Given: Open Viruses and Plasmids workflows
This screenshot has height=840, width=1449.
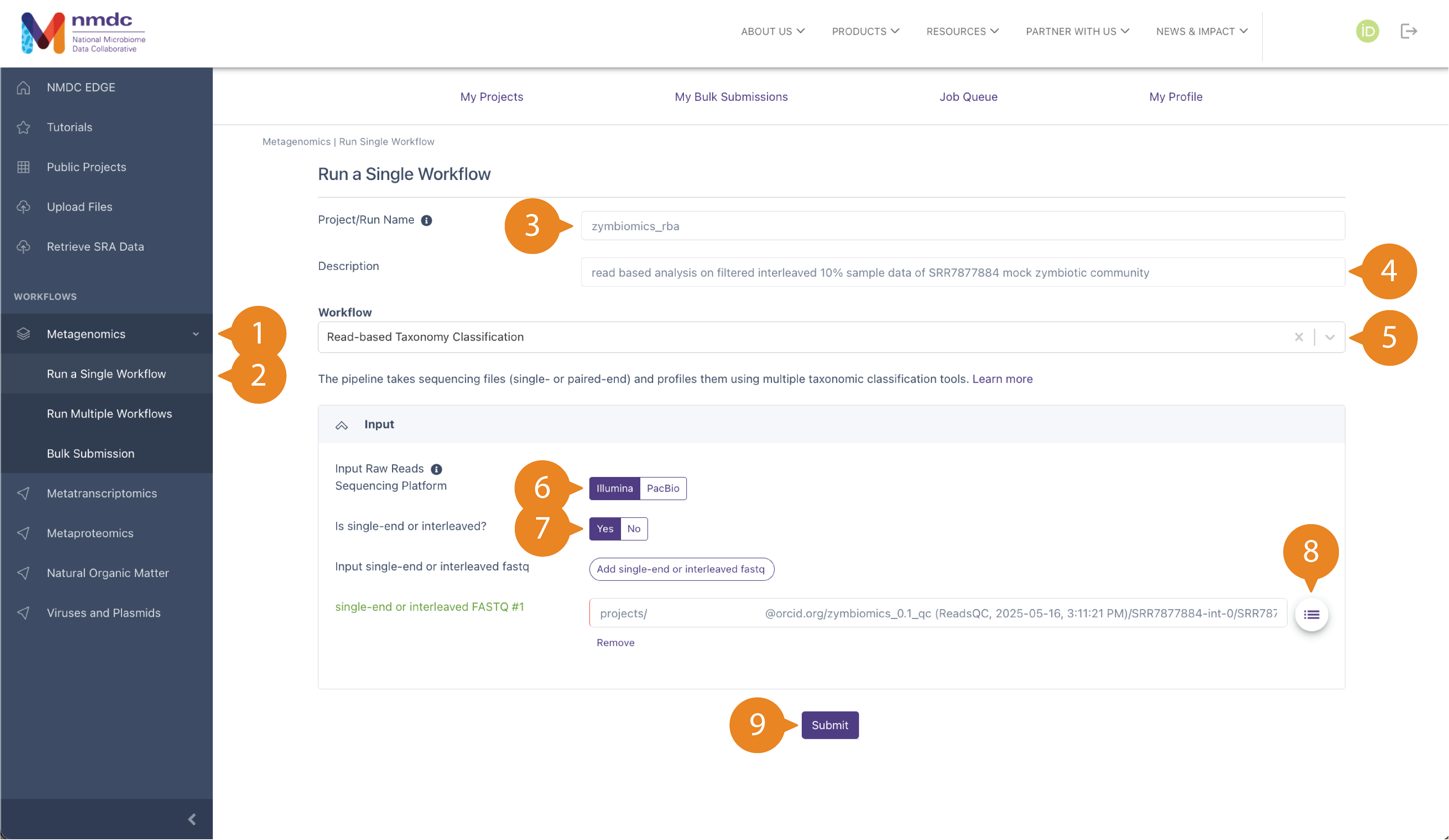Looking at the screenshot, I should point(106,613).
